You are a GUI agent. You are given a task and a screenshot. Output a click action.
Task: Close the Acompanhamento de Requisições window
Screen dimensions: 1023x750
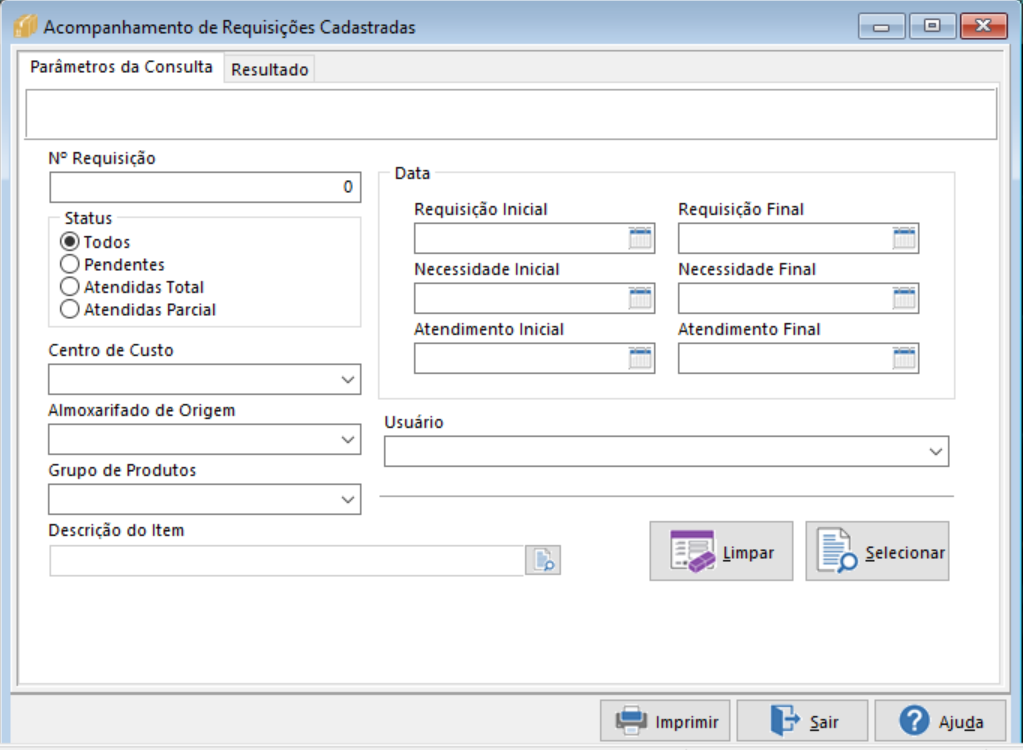pyautogui.click(x=984, y=26)
